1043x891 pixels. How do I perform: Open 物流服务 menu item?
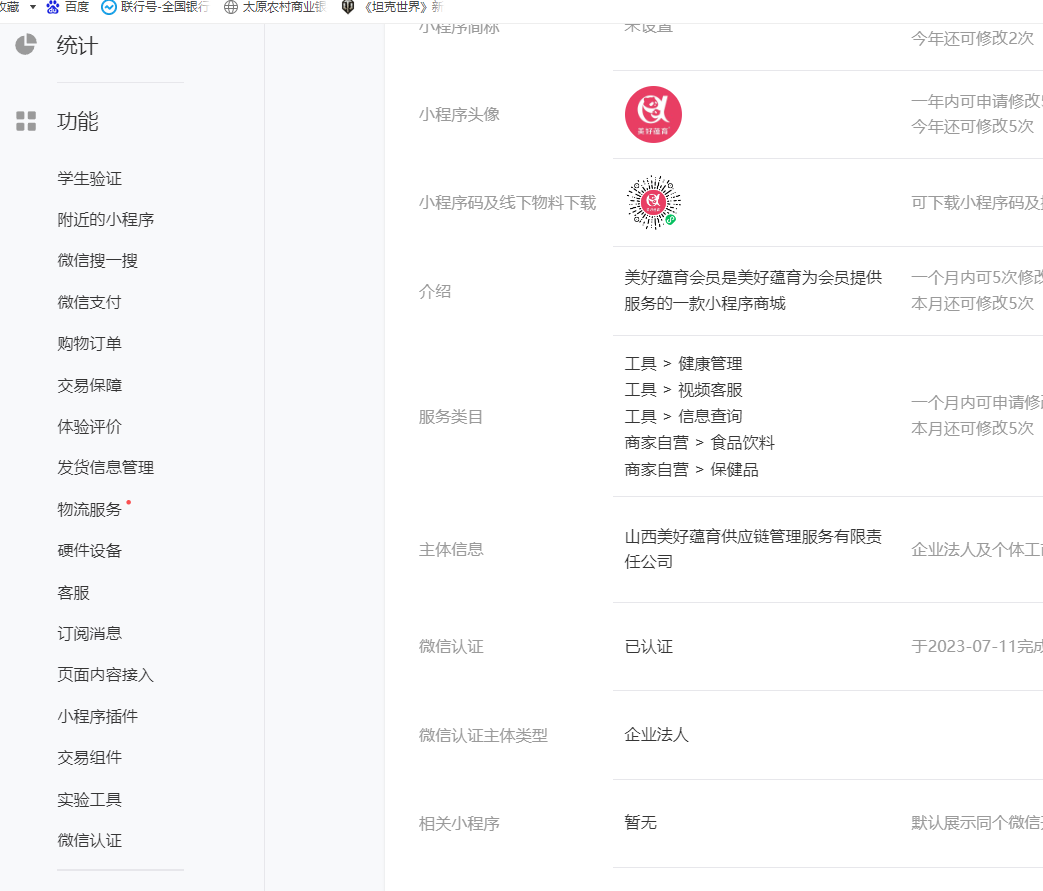[90, 509]
